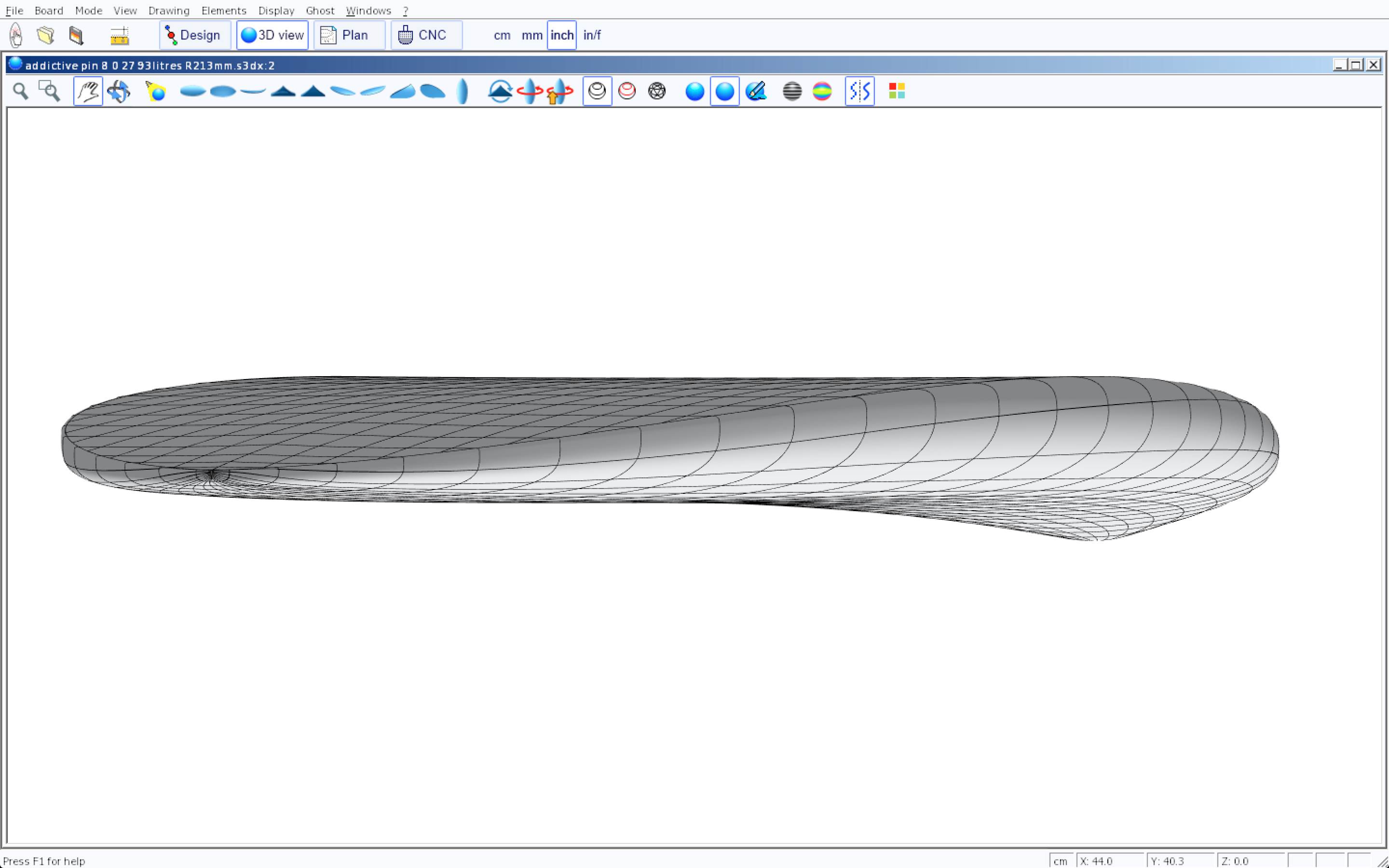Image resolution: width=1389 pixels, height=868 pixels.
Task: Click the multicolor squares palette icon
Action: (897, 91)
